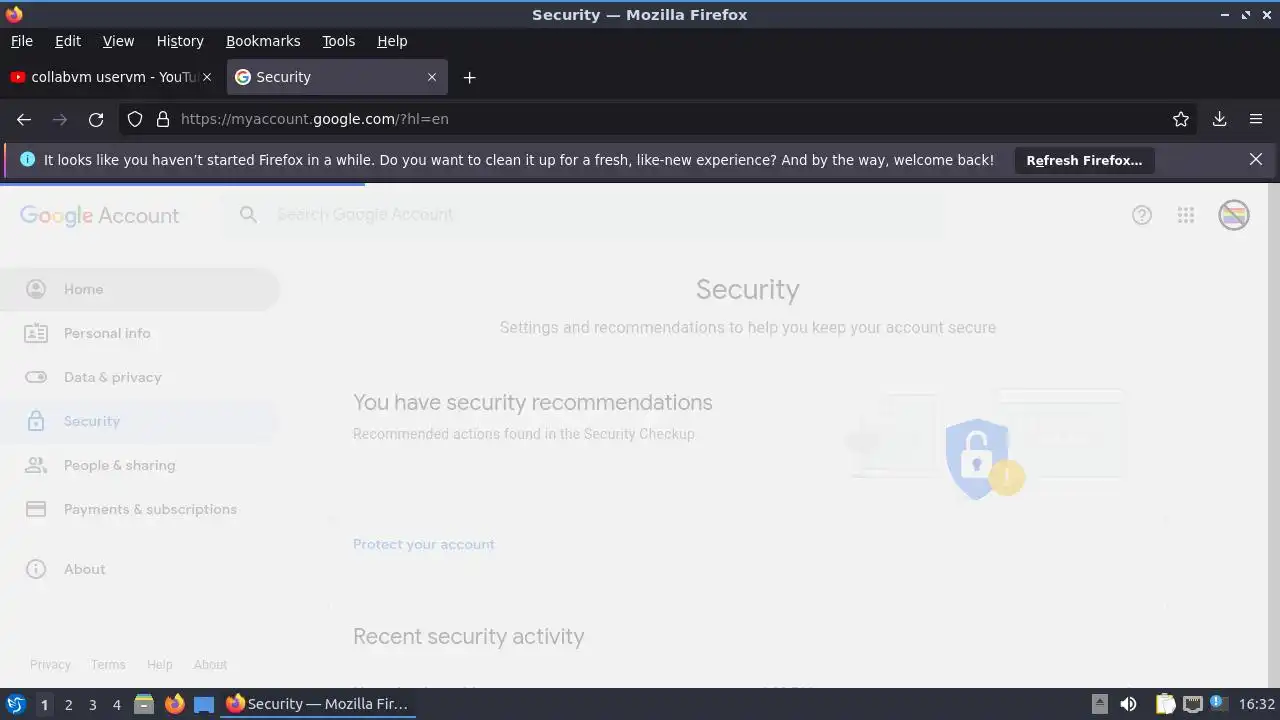Click the About info icon in sidebar
The width and height of the screenshot is (1280, 720).
[x=36, y=569]
